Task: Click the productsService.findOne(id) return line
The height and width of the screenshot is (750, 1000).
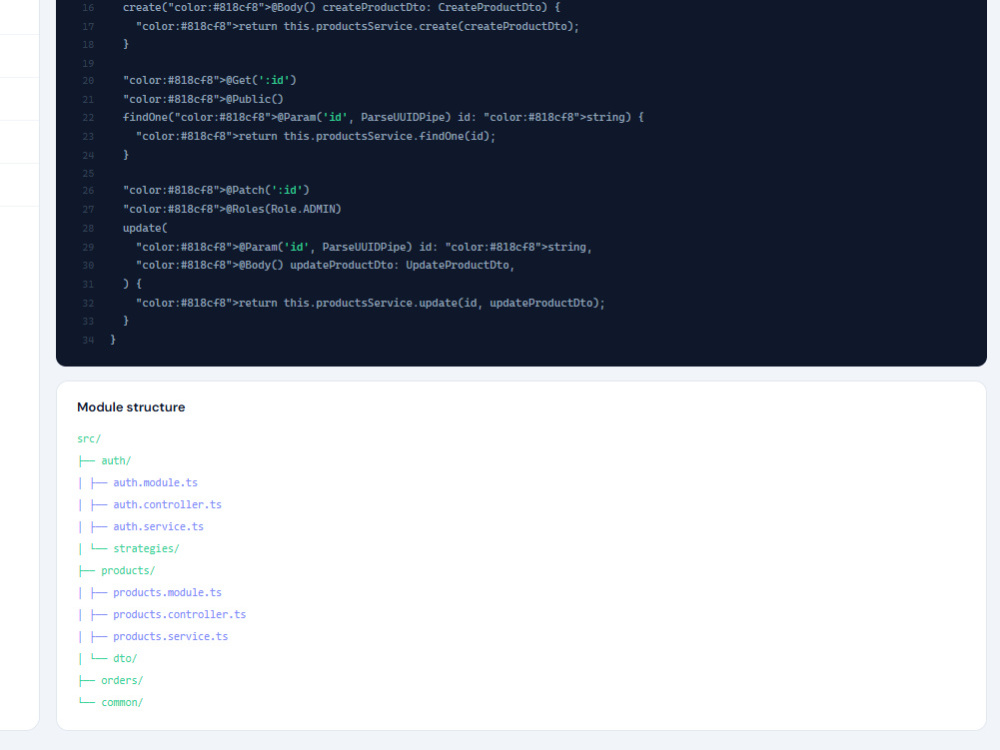Action: 316,136
